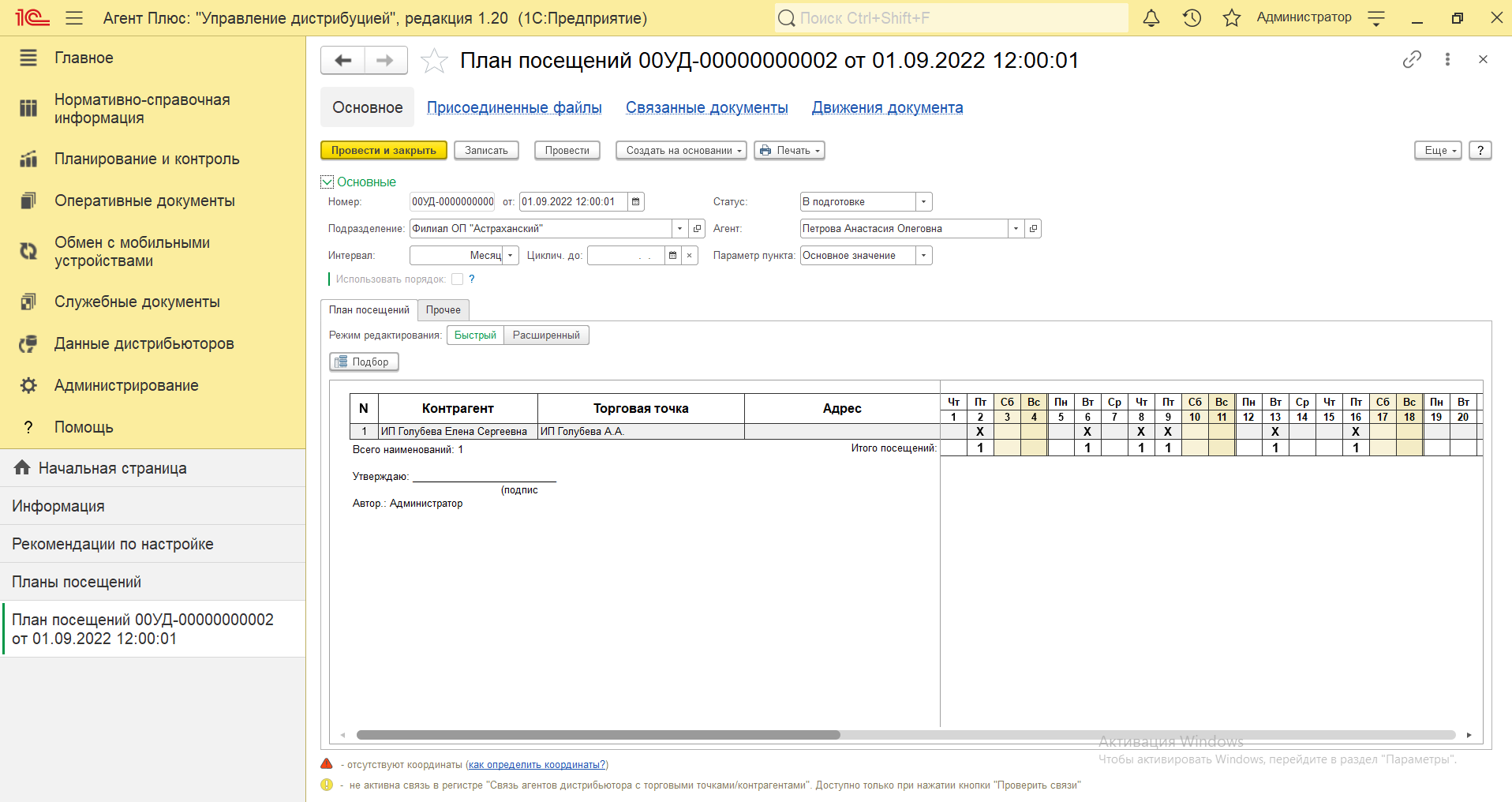This screenshot has height=802, width=1512.
Task: Open calendar for document date
Action: pyautogui.click(x=635, y=201)
